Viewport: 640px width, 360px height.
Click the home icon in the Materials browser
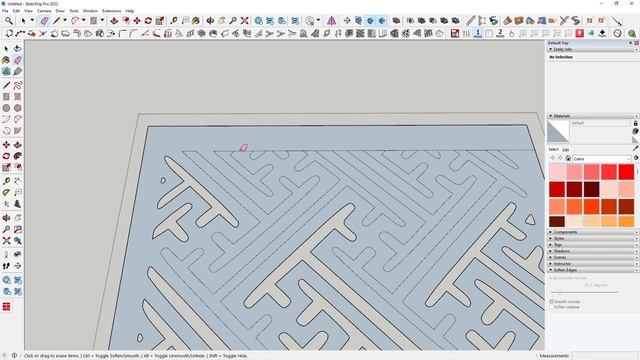coord(568,158)
